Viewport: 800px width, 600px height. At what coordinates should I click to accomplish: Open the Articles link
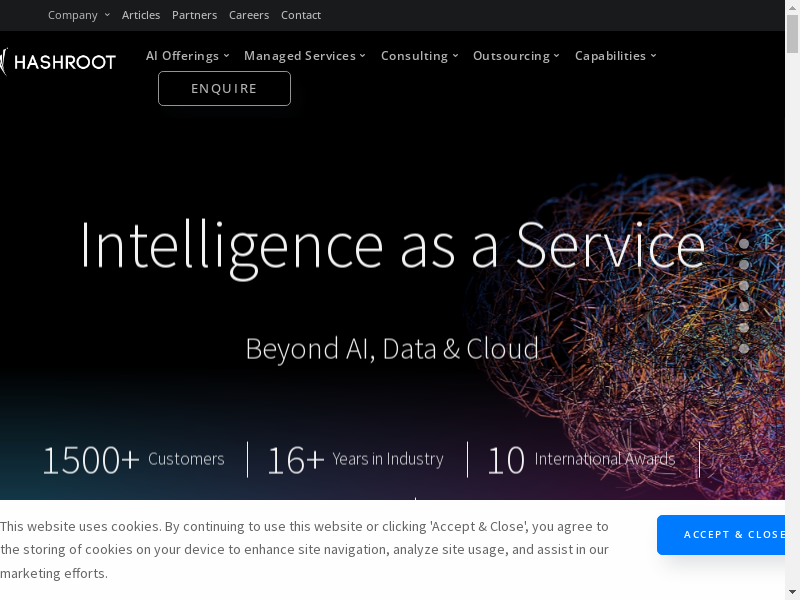[140, 15]
